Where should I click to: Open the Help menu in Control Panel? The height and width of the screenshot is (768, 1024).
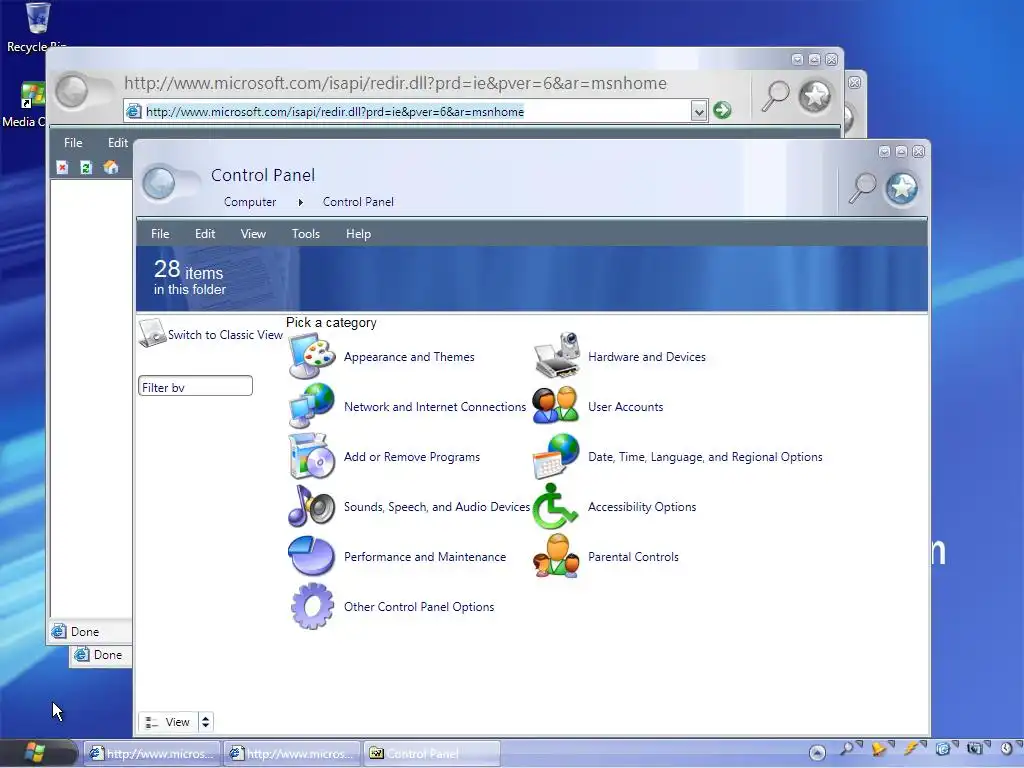pos(358,234)
